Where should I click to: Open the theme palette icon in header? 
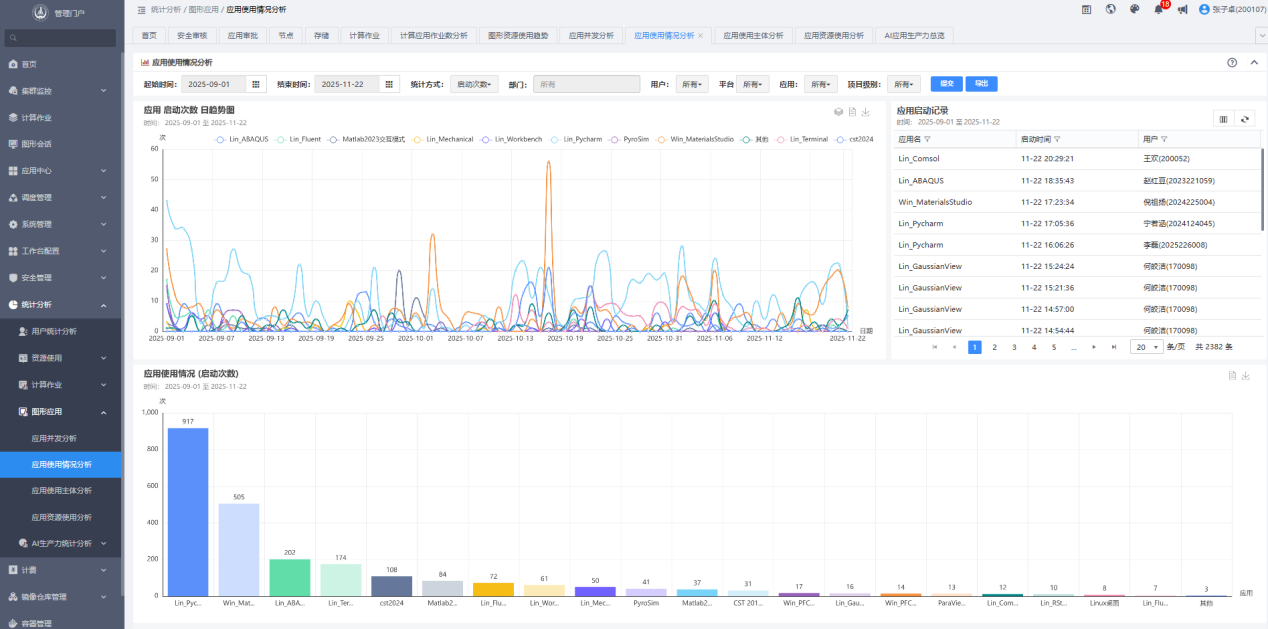coord(1135,9)
